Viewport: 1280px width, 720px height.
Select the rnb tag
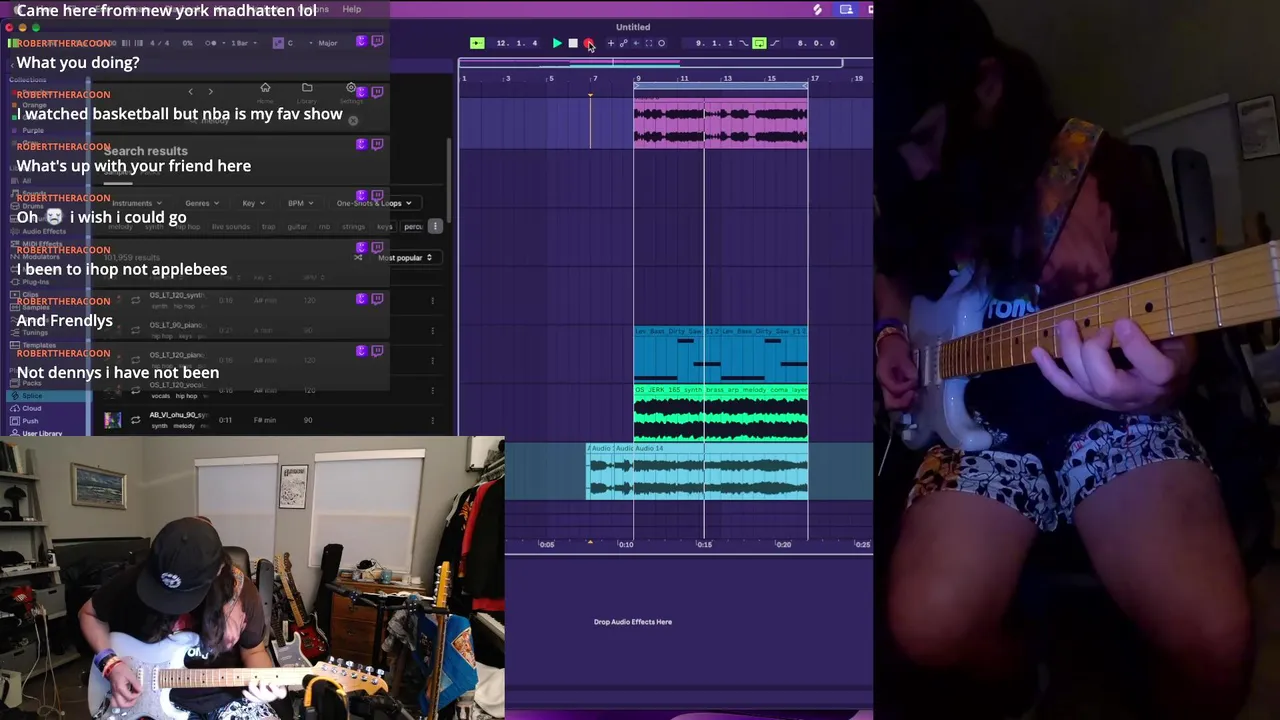click(324, 227)
